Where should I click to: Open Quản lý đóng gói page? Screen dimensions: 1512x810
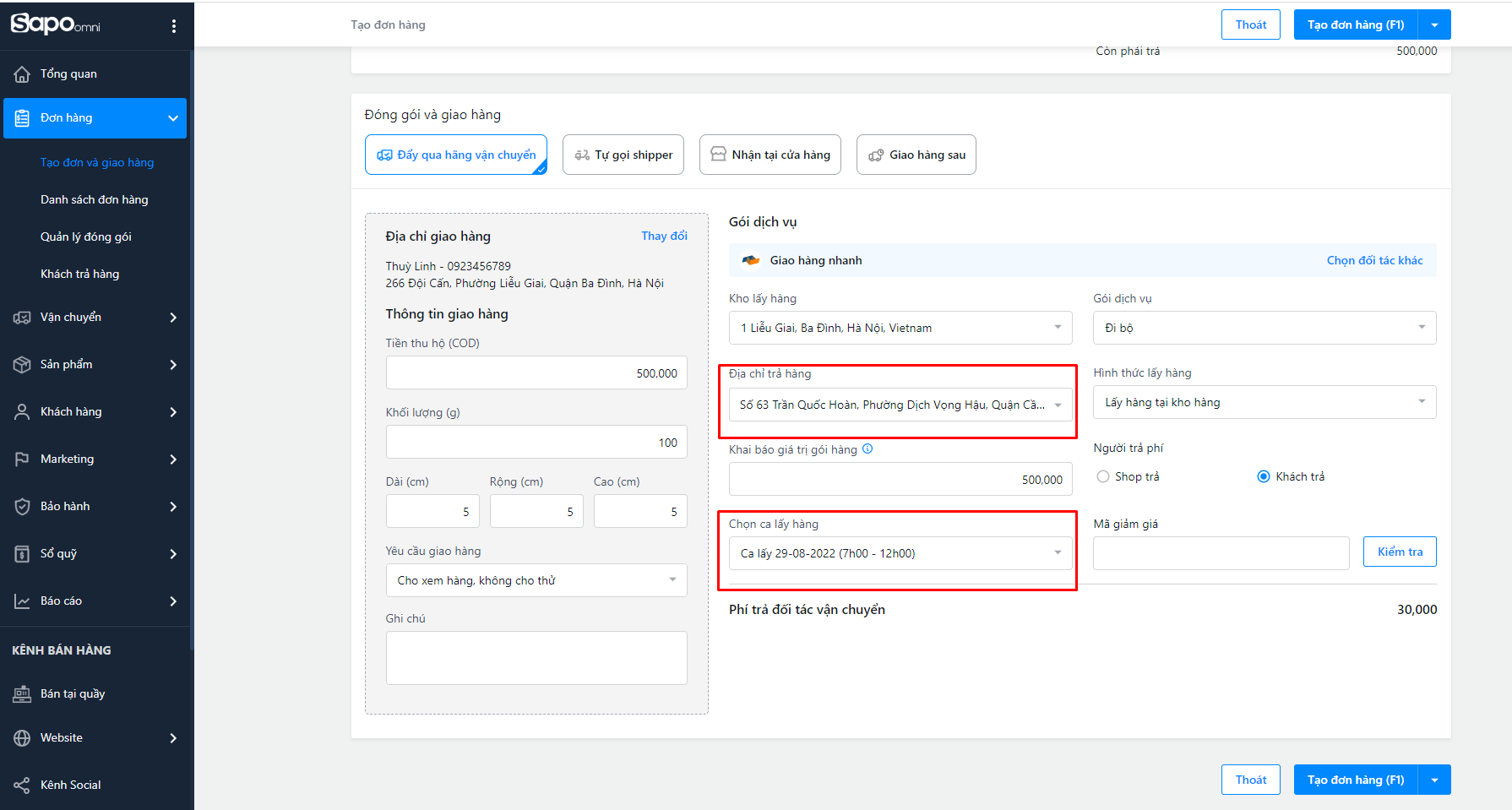tap(86, 236)
